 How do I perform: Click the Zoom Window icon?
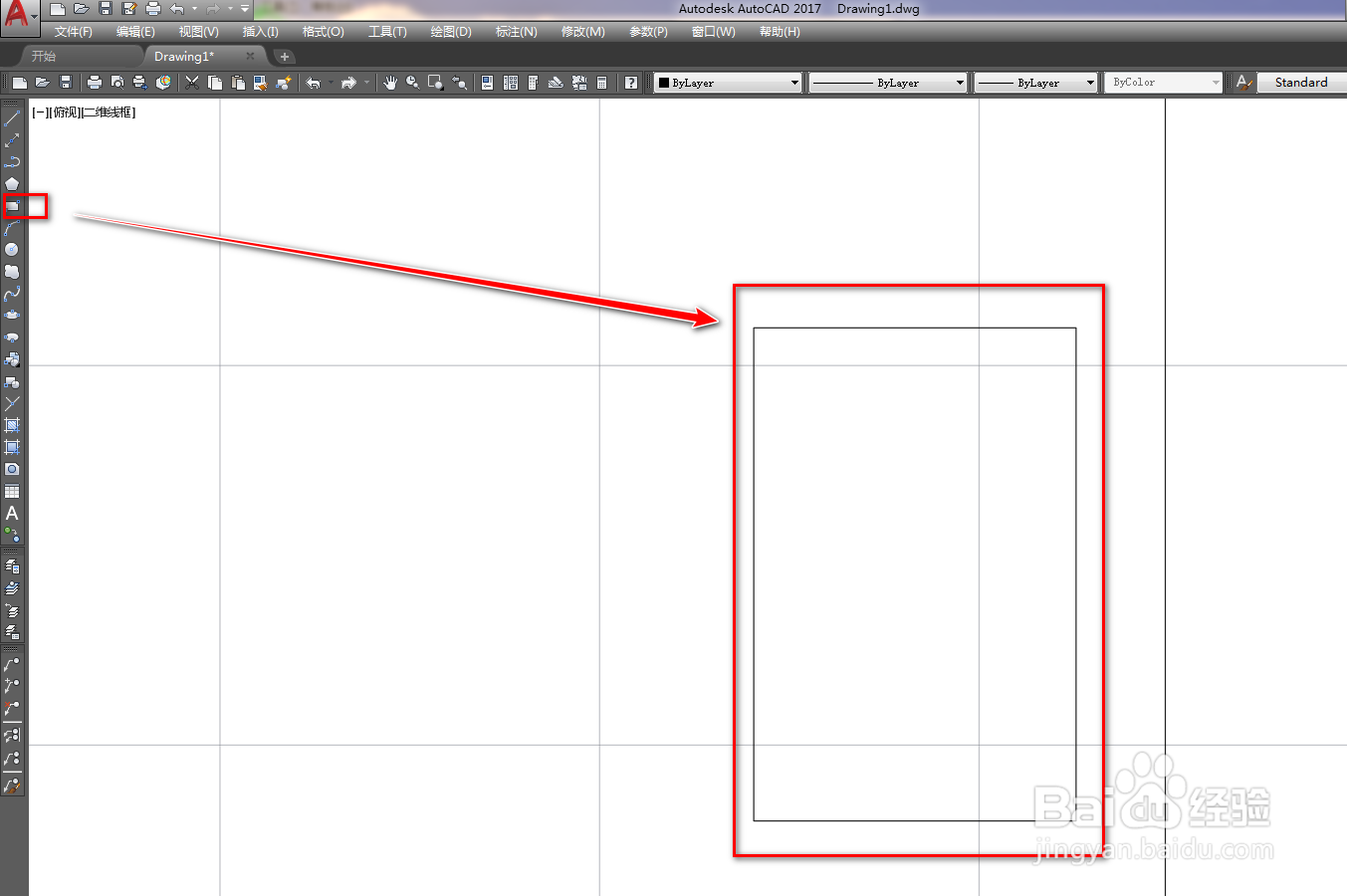click(435, 83)
